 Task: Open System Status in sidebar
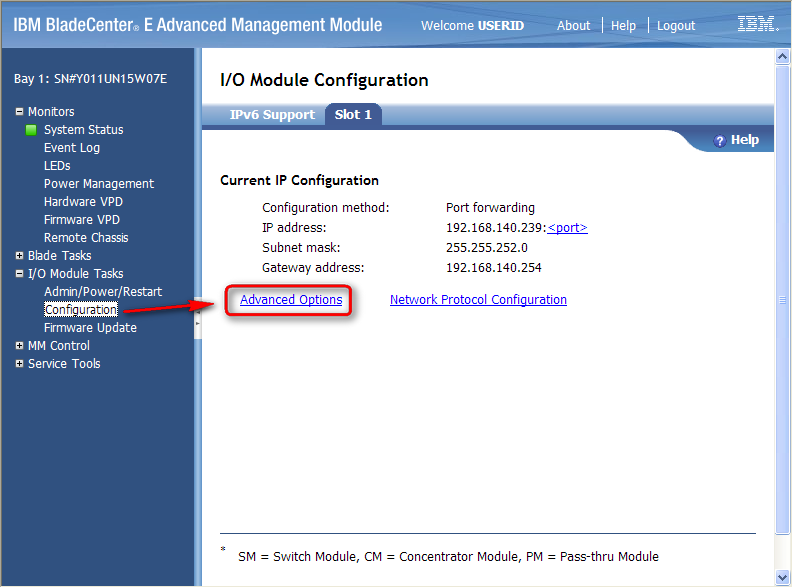click(x=83, y=130)
